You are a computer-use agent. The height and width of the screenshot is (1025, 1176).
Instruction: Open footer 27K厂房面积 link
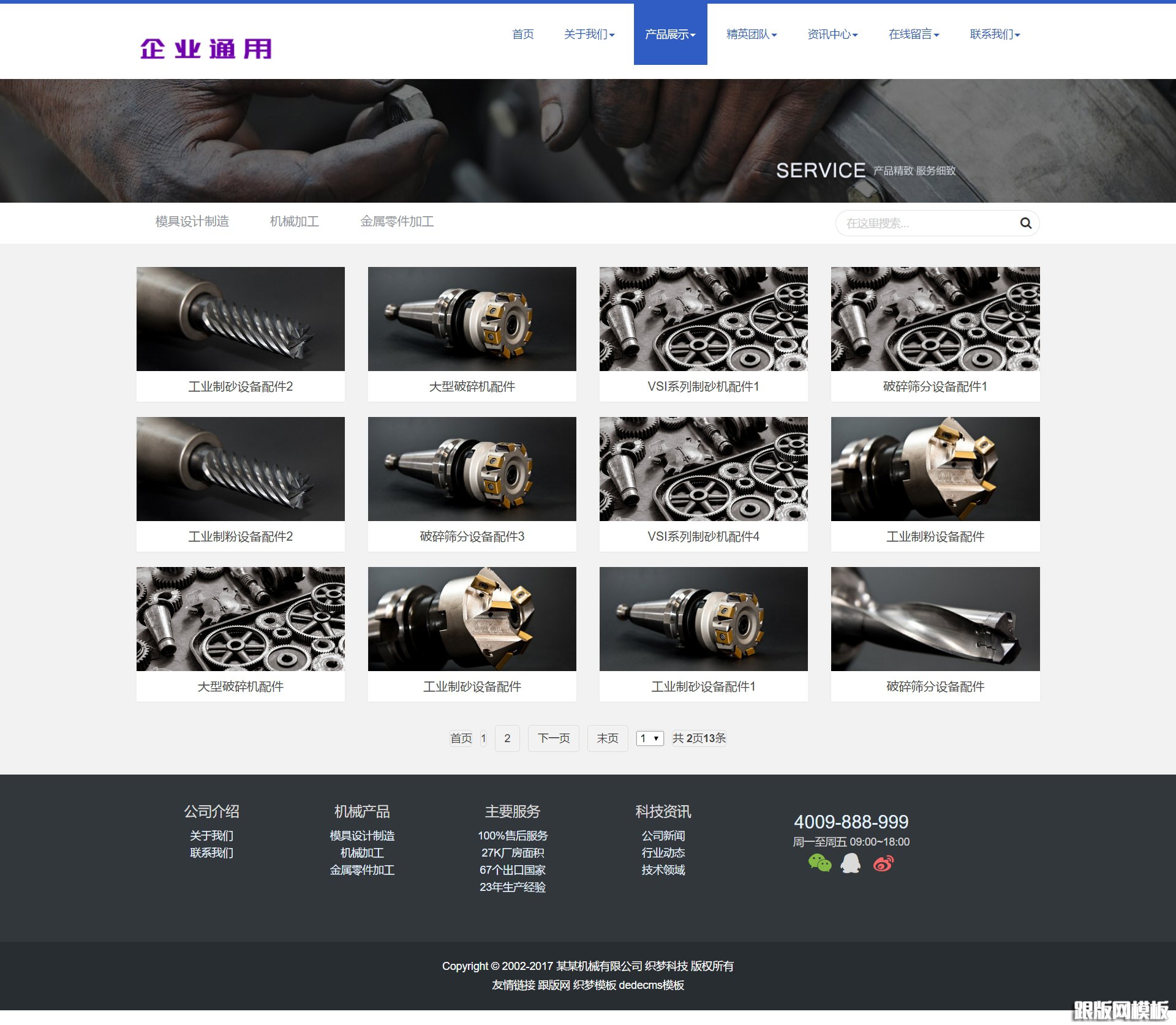pos(513,853)
